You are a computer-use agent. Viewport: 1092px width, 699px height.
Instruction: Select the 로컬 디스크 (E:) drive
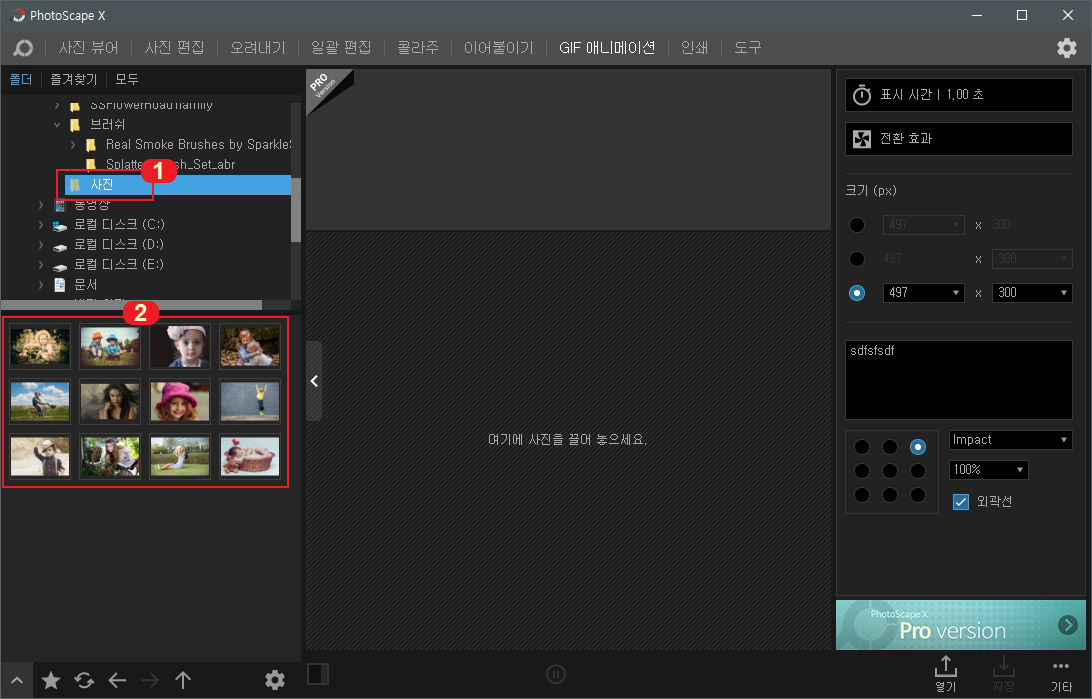tap(119, 265)
